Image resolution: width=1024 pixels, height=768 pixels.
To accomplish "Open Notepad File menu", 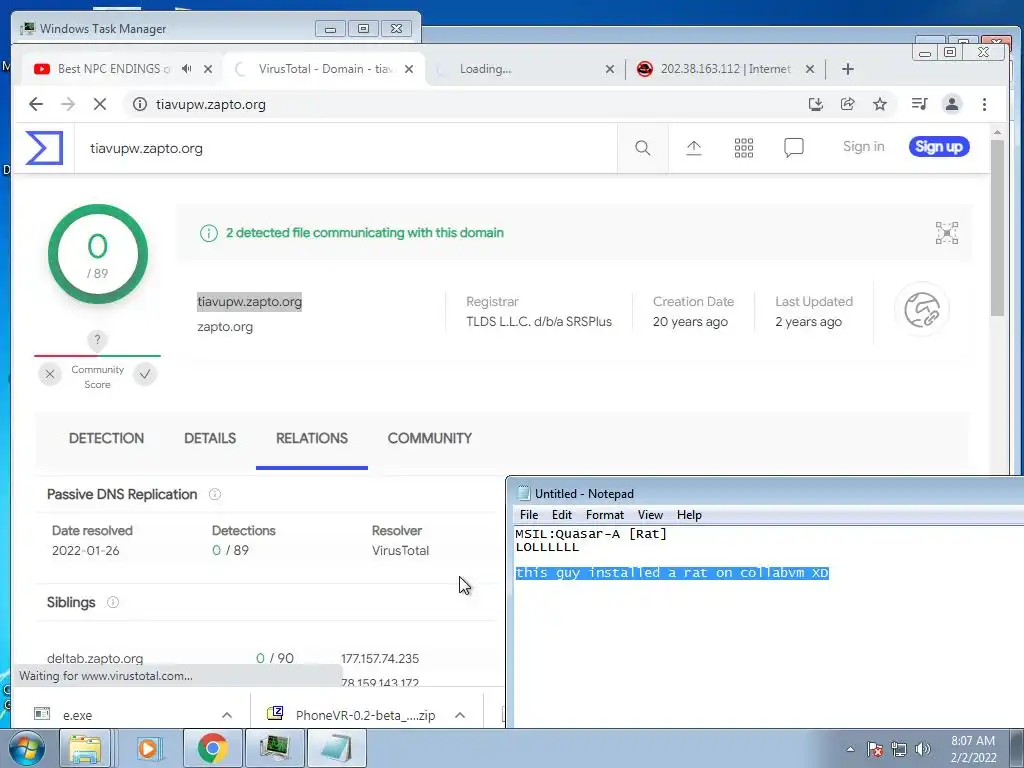I will pyautogui.click(x=529, y=515).
